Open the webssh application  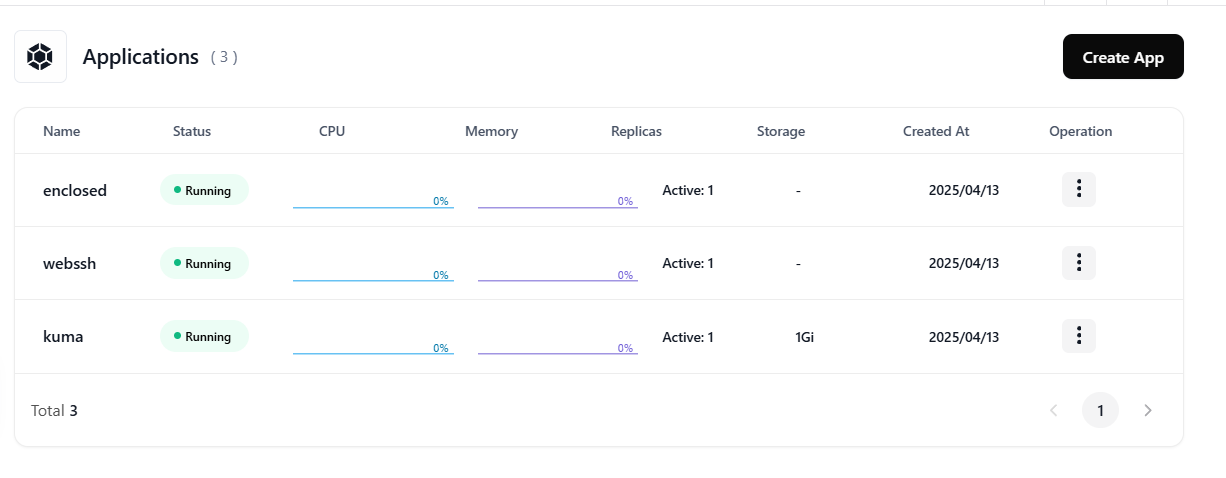click(x=70, y=264)
